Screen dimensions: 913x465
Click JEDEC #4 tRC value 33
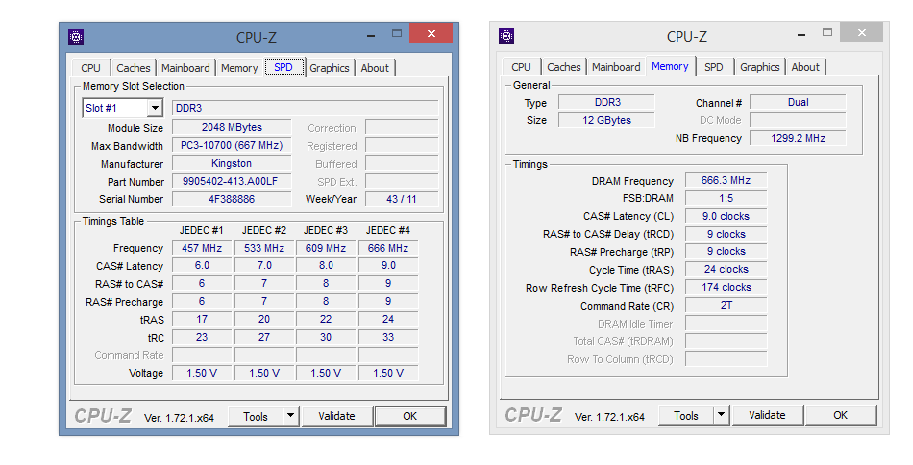coord(388,338)
